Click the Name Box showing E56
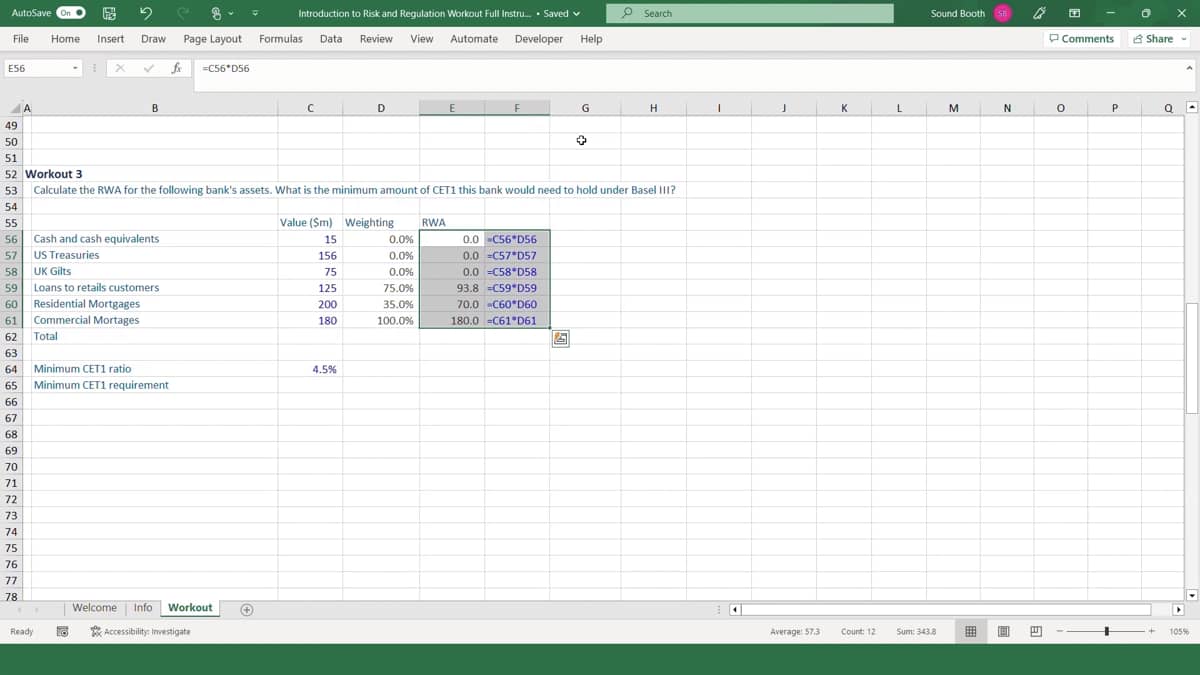1200x675 pixels. (x=36, y=69)
